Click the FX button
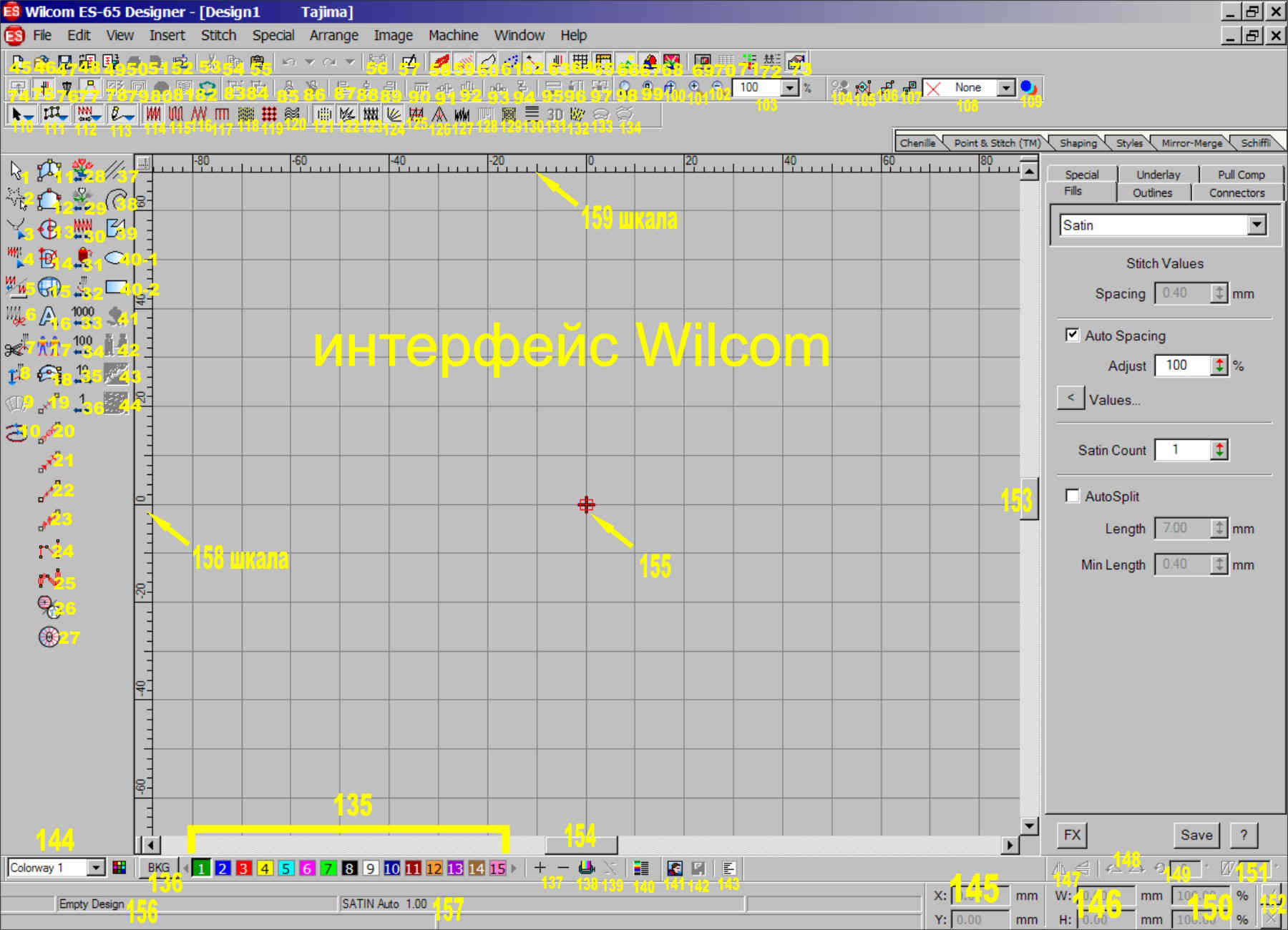Viewport: 1288px width, 930px height. point(1072,835)
